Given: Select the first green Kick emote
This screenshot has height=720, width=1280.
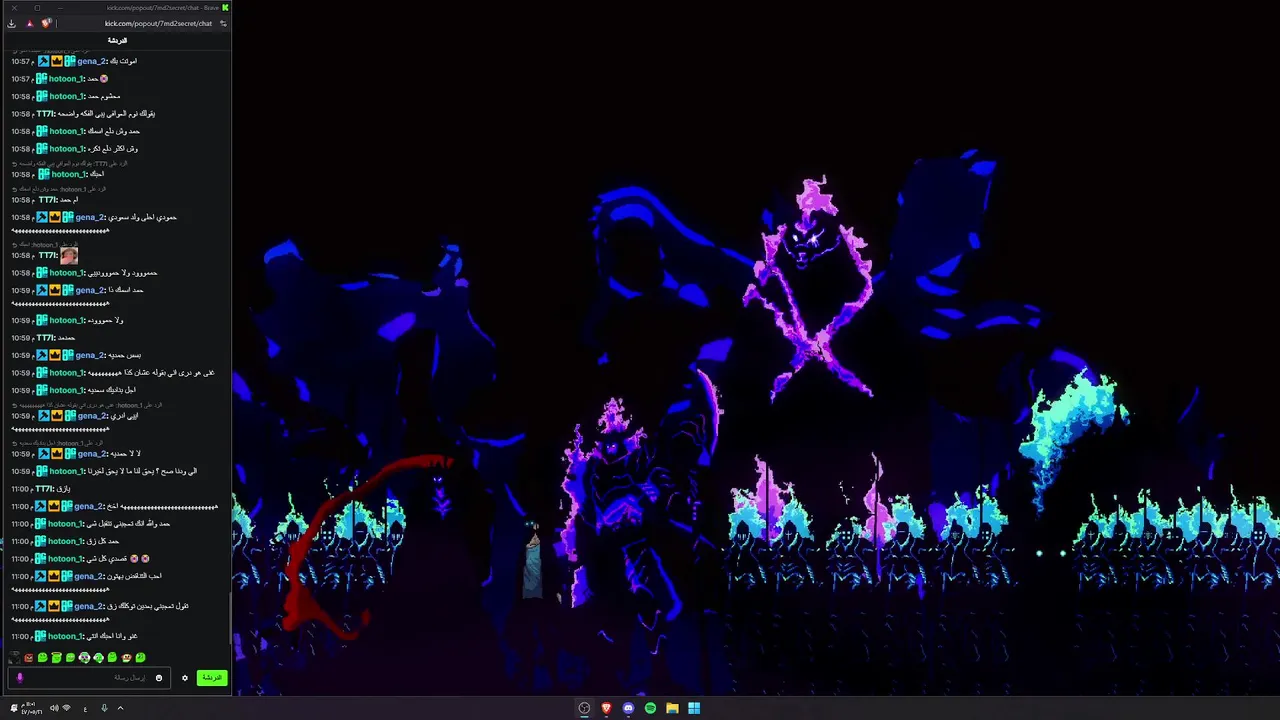Looking at the screenshot, I should 42,658.
